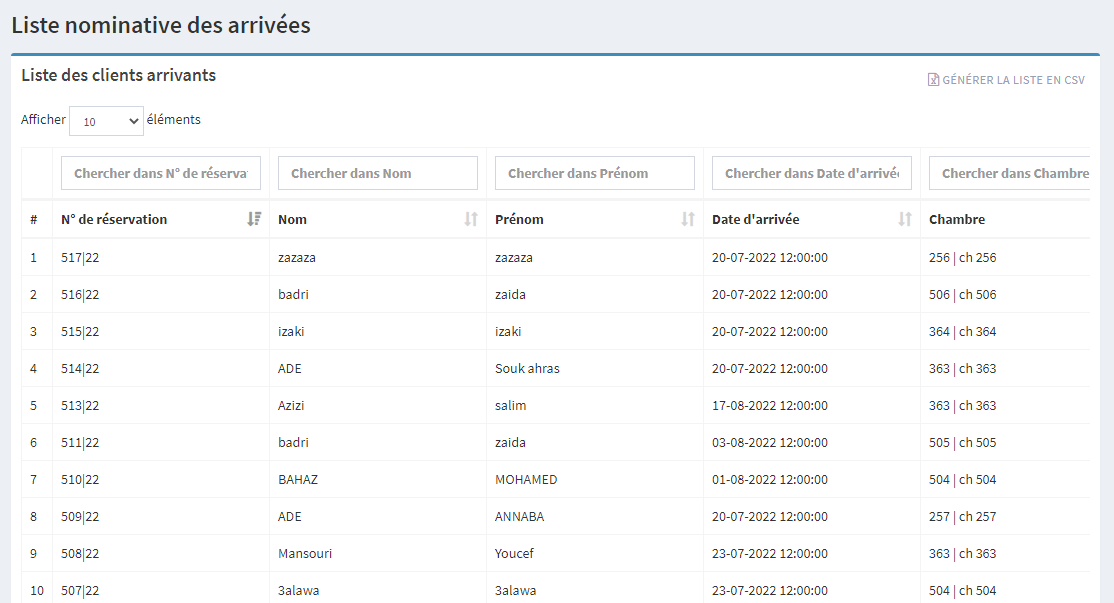Click sort arrows in Prénom column
Viewport: 1114px width, 603px height.
pyautogui.click(x=688, y=219)
